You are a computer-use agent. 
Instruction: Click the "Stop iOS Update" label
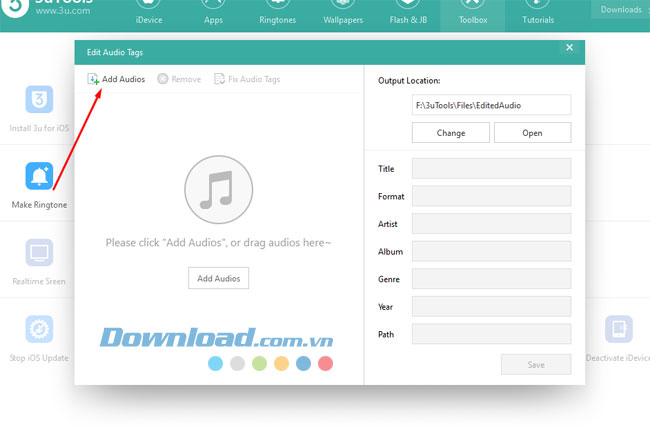pos(39,358)
